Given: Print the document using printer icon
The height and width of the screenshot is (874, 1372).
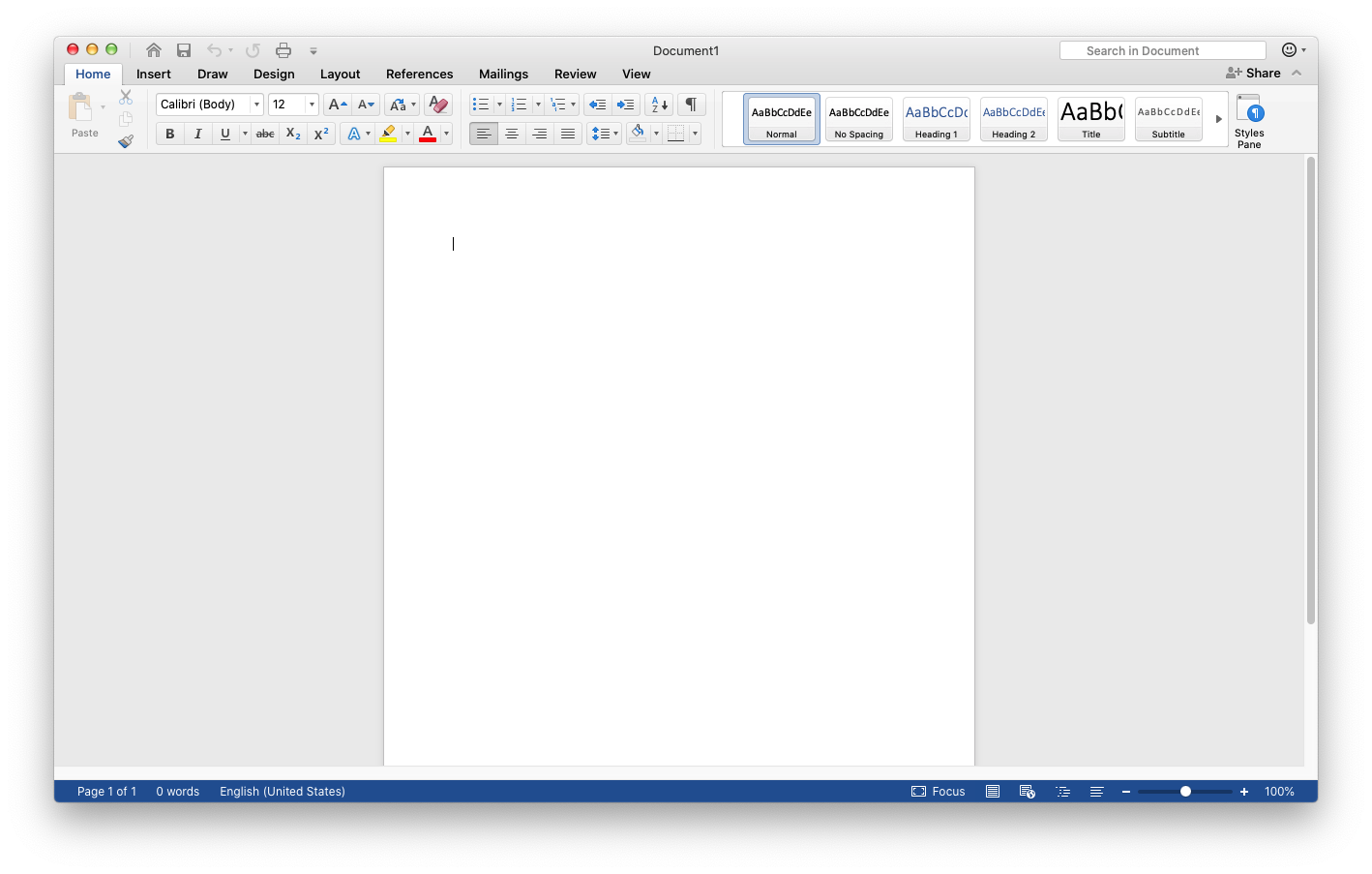Looking at the screenshot, I should click(283, 50).
